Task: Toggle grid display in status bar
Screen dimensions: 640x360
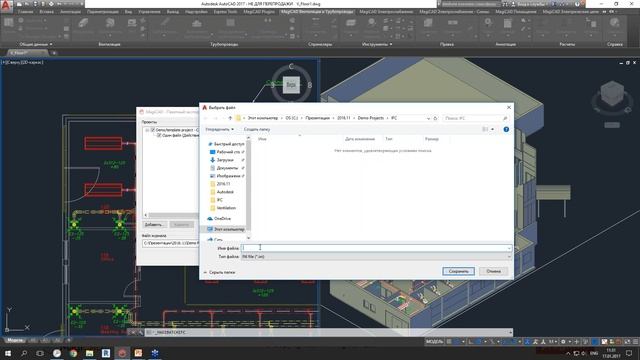Action: 449,342
